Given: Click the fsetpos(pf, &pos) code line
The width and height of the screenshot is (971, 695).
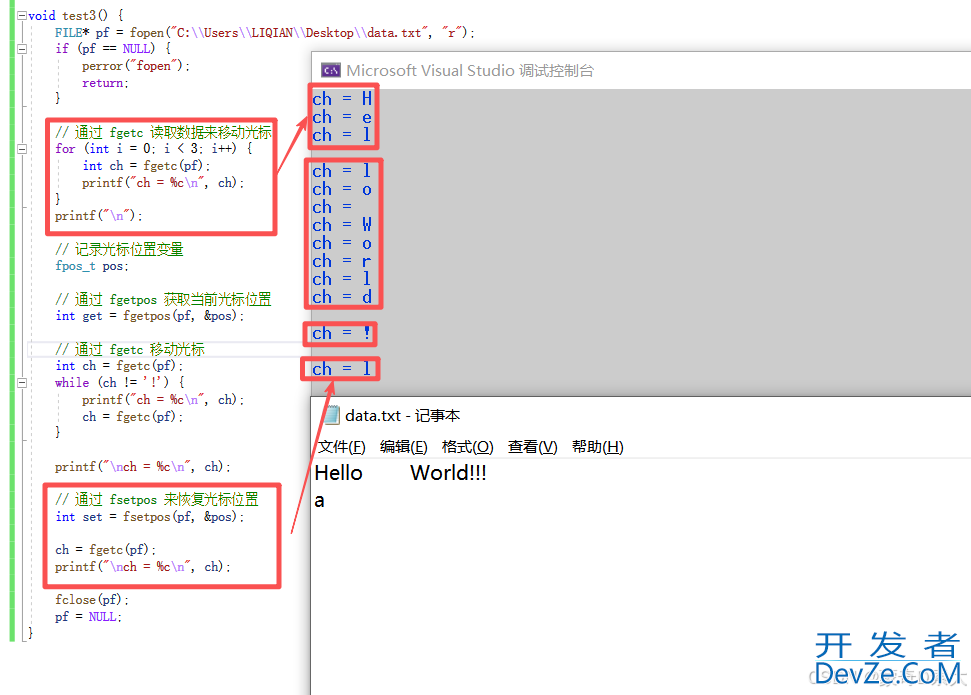Looking at the screenshot, I should point(150,517).
